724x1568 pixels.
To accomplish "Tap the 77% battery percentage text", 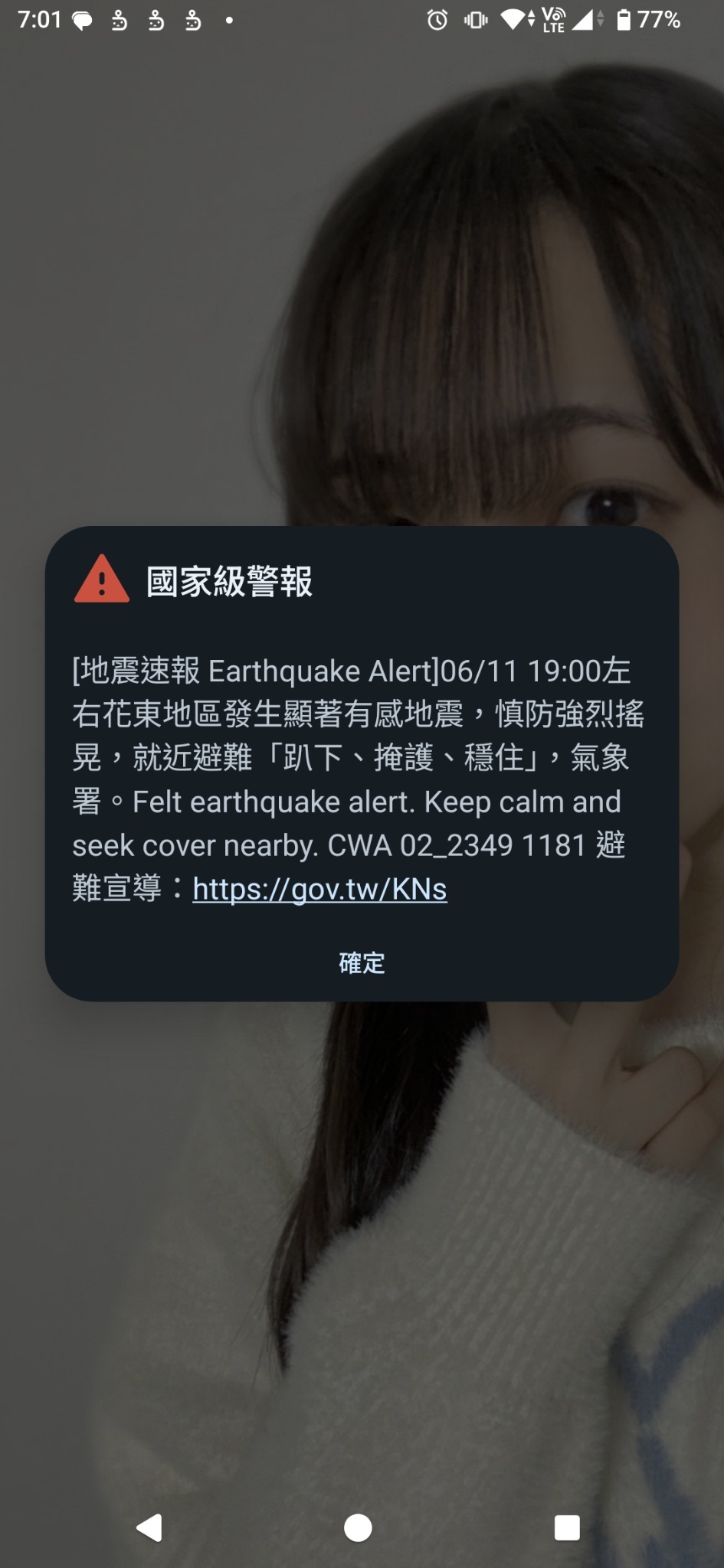I will click(x=659, y=20).
